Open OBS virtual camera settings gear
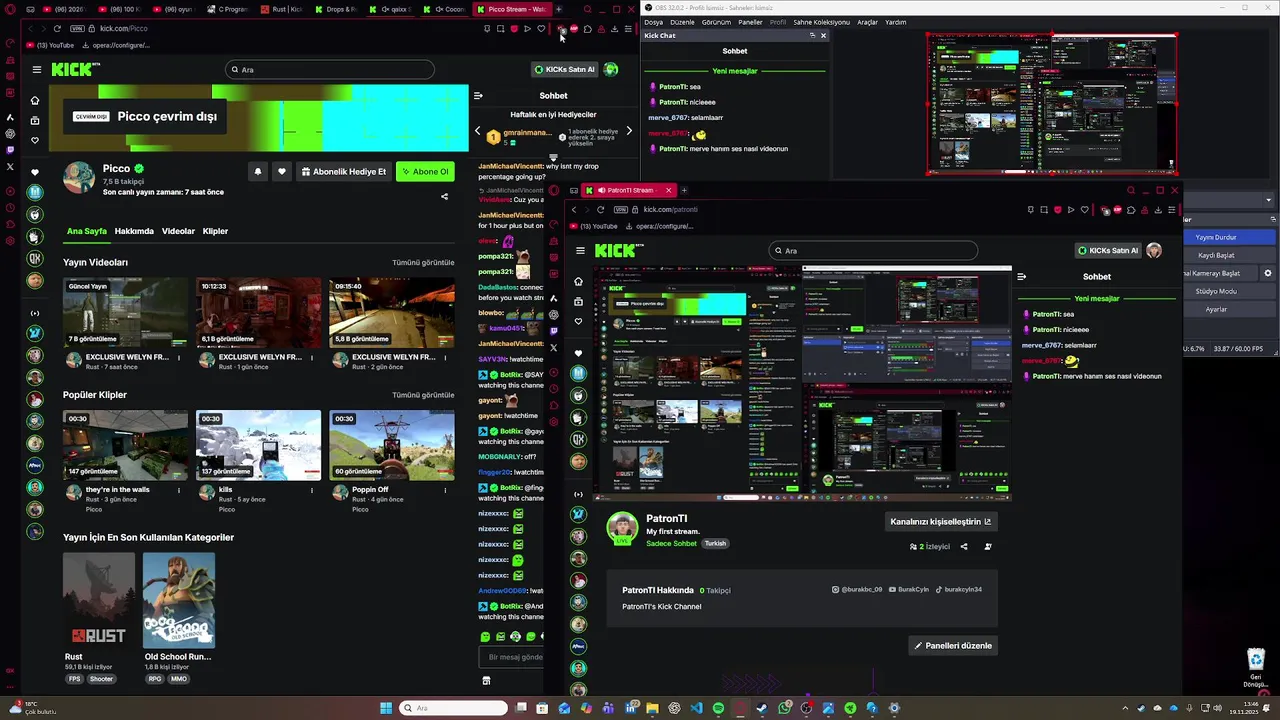 (1268, 273)
